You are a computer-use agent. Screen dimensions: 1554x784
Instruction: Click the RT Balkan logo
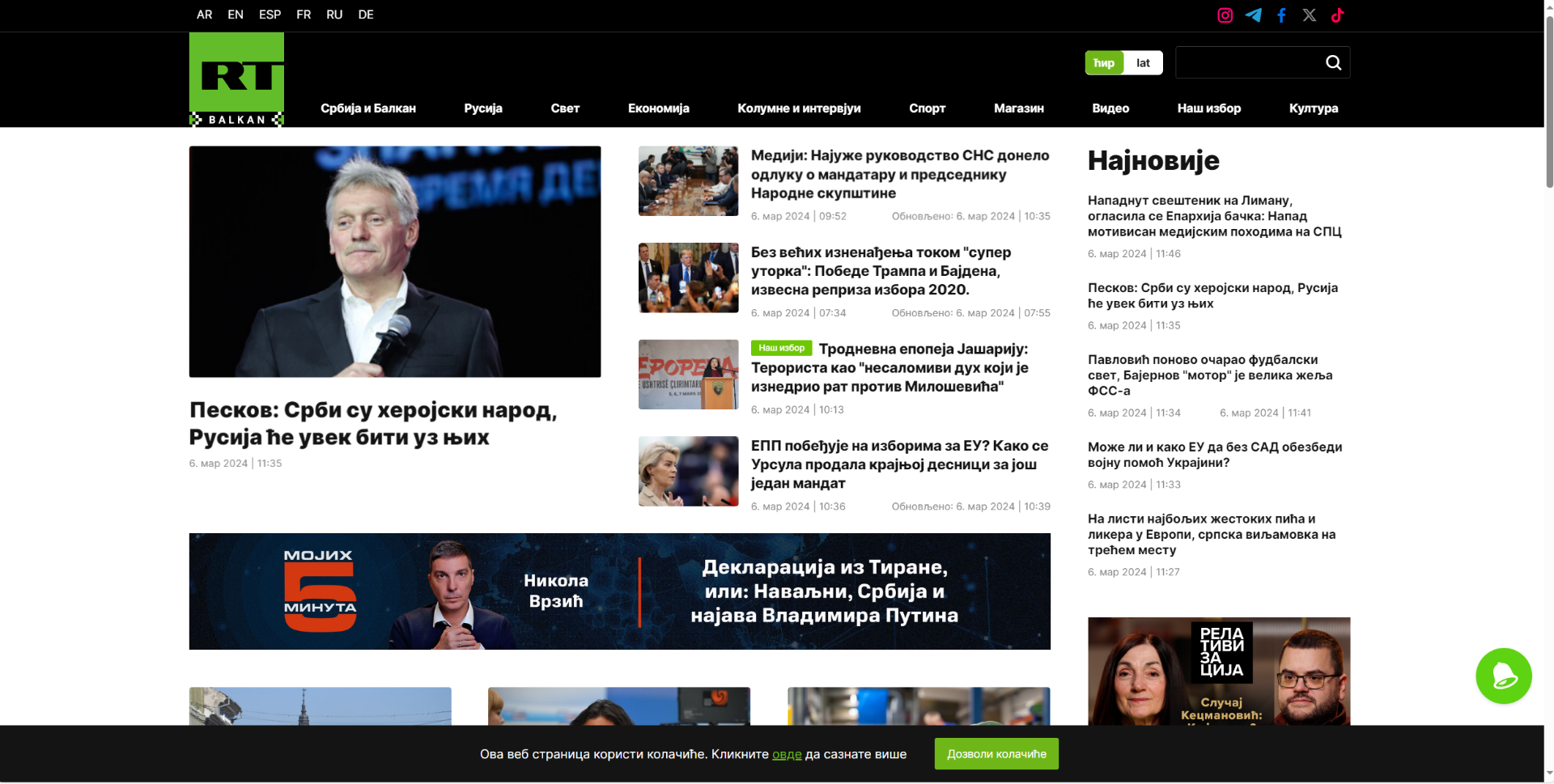pyautogui.click(x=236, y=79)
